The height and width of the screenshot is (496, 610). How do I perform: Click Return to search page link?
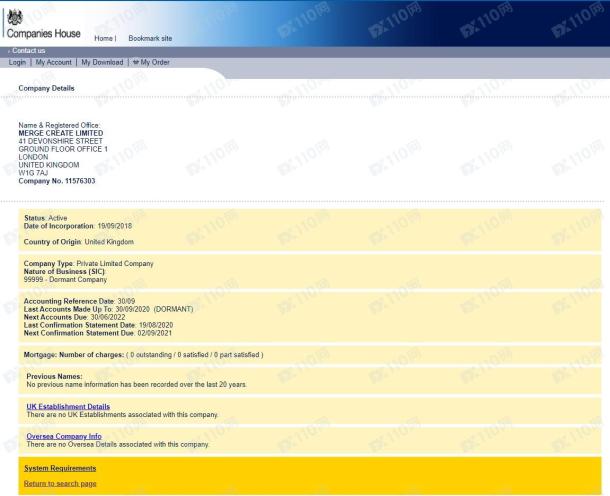pos(60,484)
